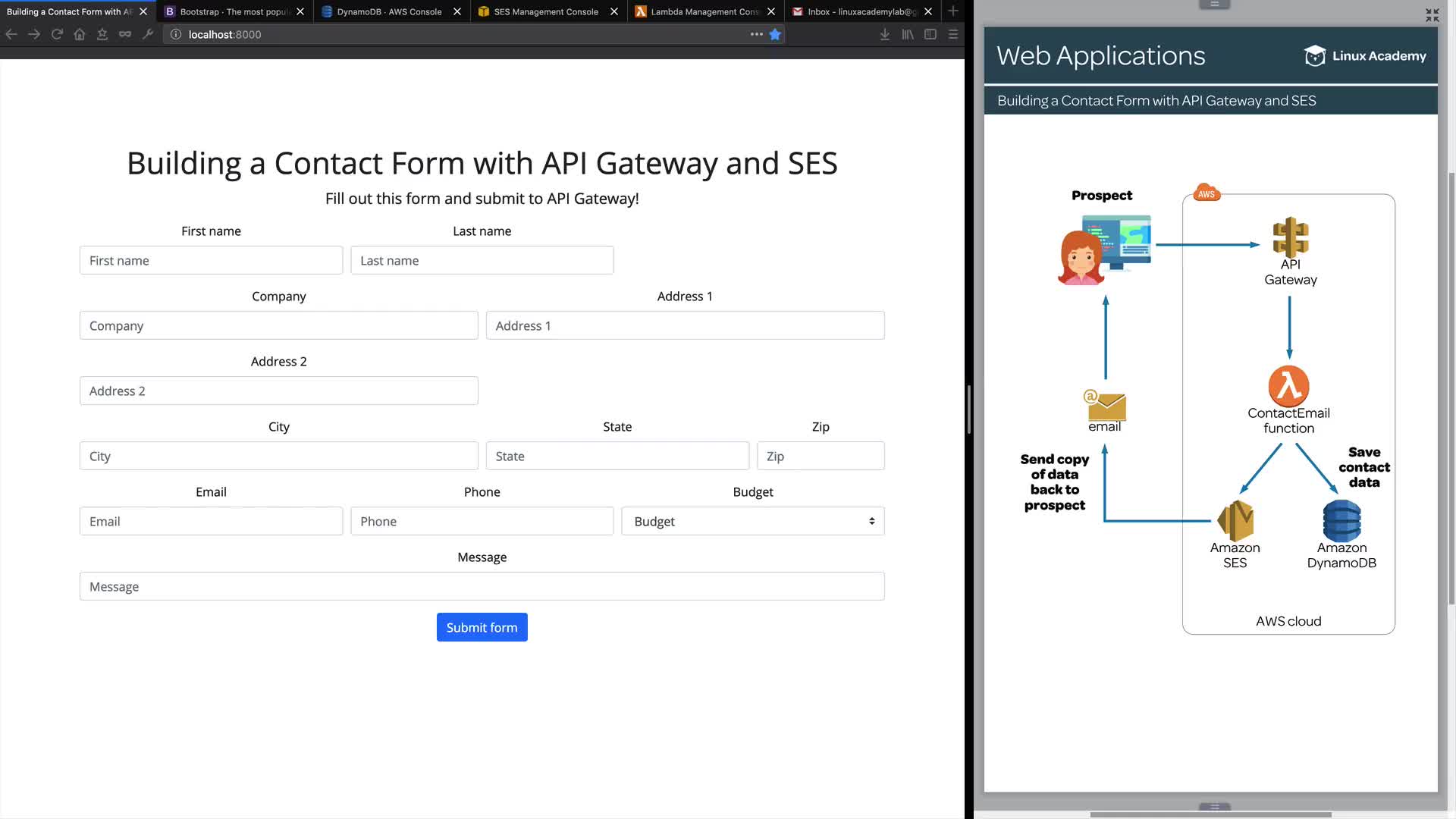Click the blue bookmark star icon
1456x819 pixels.
pos(775,34)
